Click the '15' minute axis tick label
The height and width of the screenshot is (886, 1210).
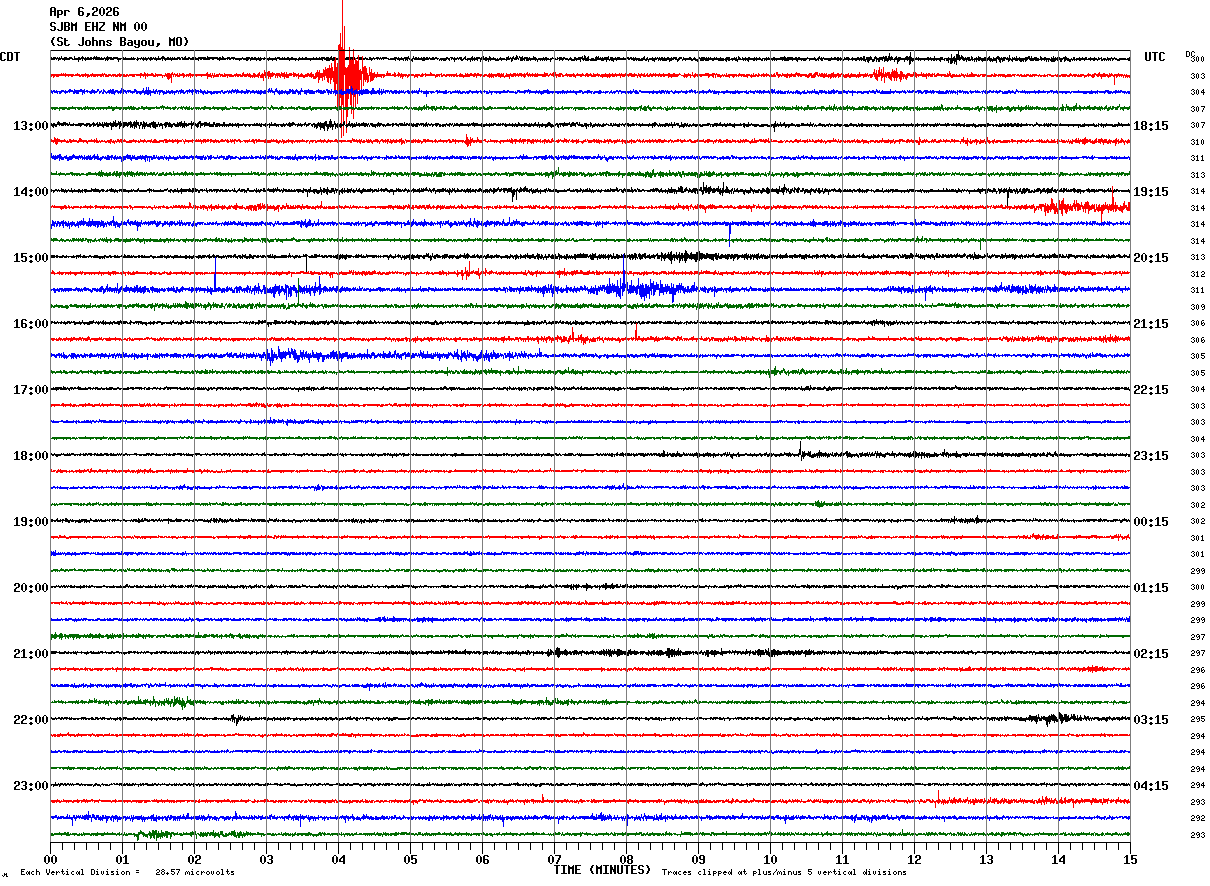tap(1130, 859)
